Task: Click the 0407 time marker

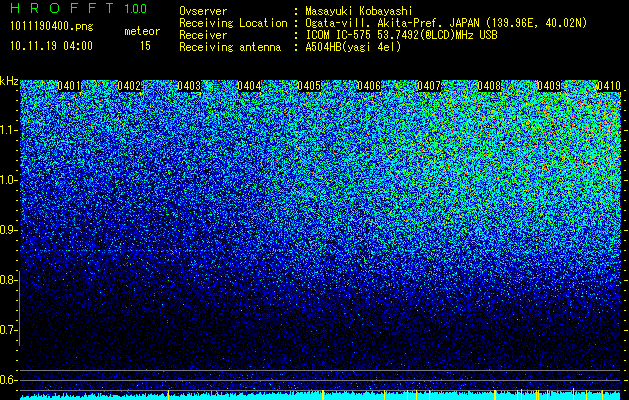Action: (429, 86)
